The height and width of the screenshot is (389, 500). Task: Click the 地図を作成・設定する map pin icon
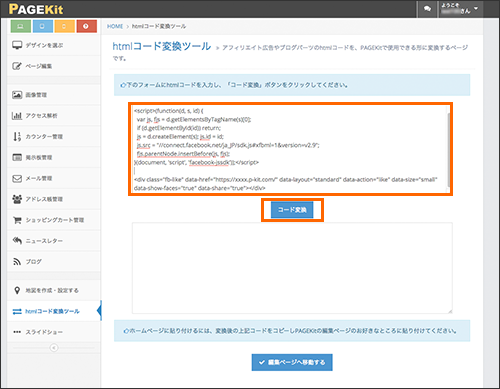pos(17,290)
